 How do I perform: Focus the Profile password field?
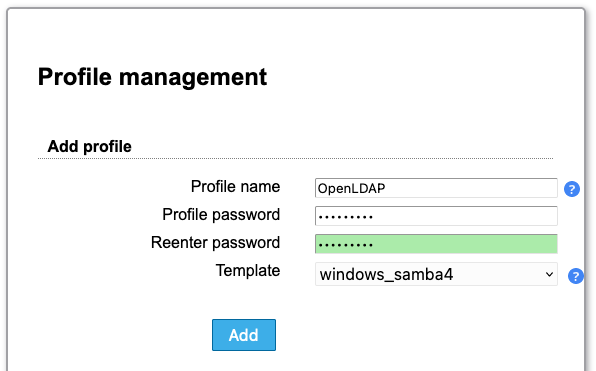tap(436, 216)
